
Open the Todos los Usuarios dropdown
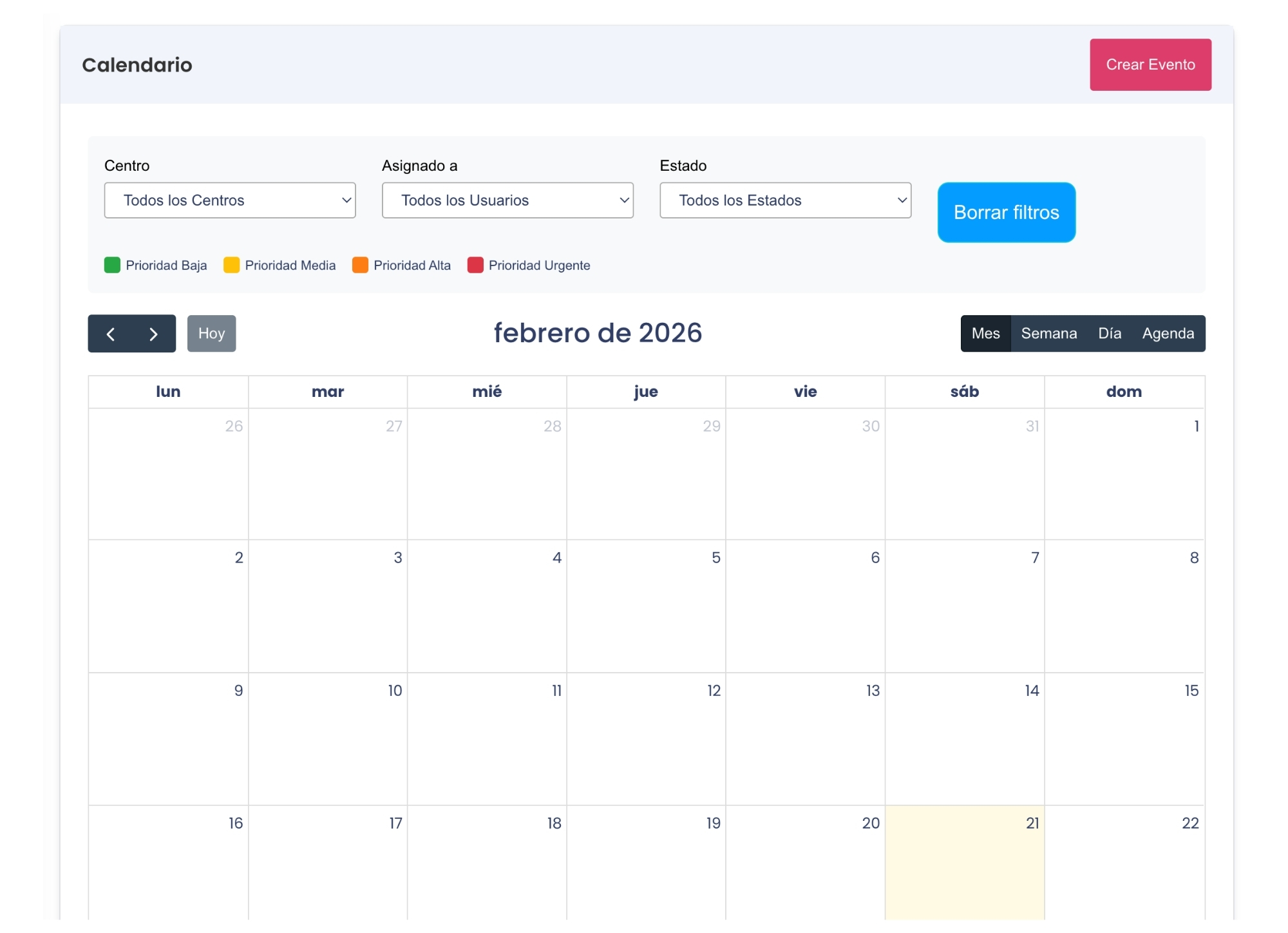(x=507, y=200)
